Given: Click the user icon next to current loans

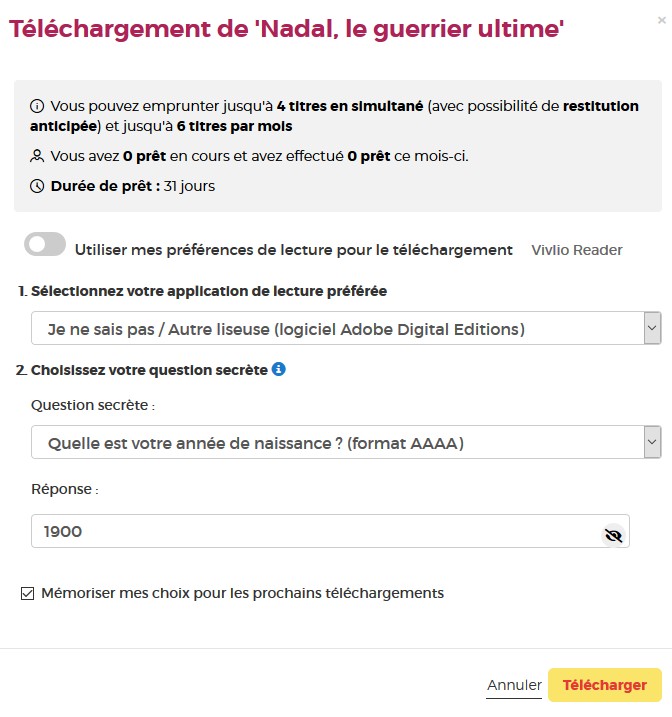Looking at the screenshot, I should (x=37, y=156).
